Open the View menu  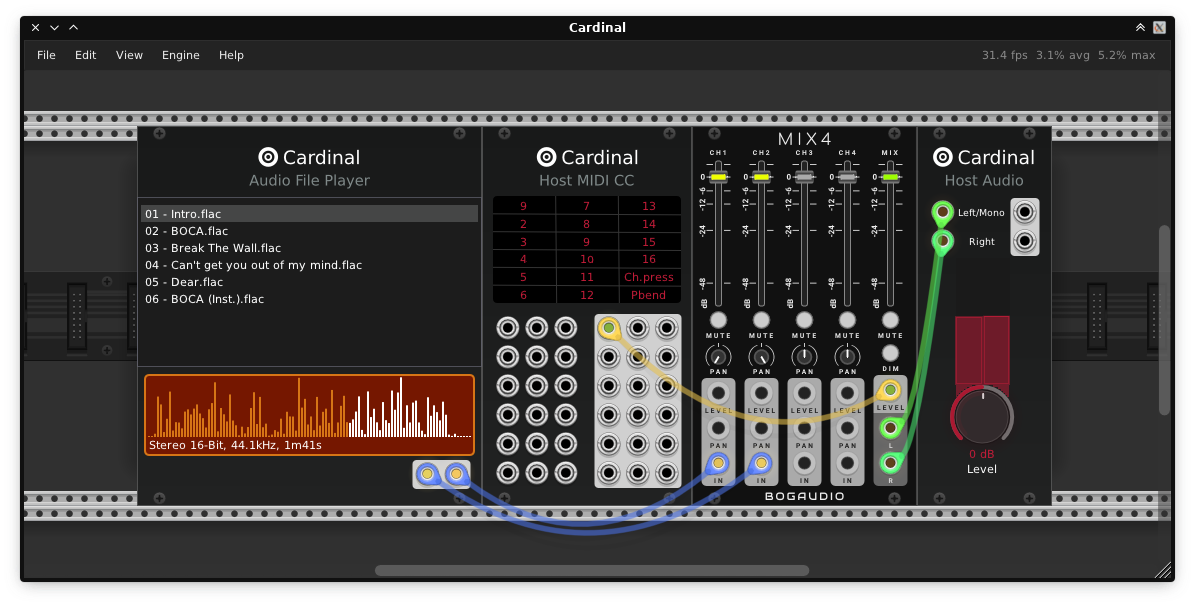click(129, 55)
